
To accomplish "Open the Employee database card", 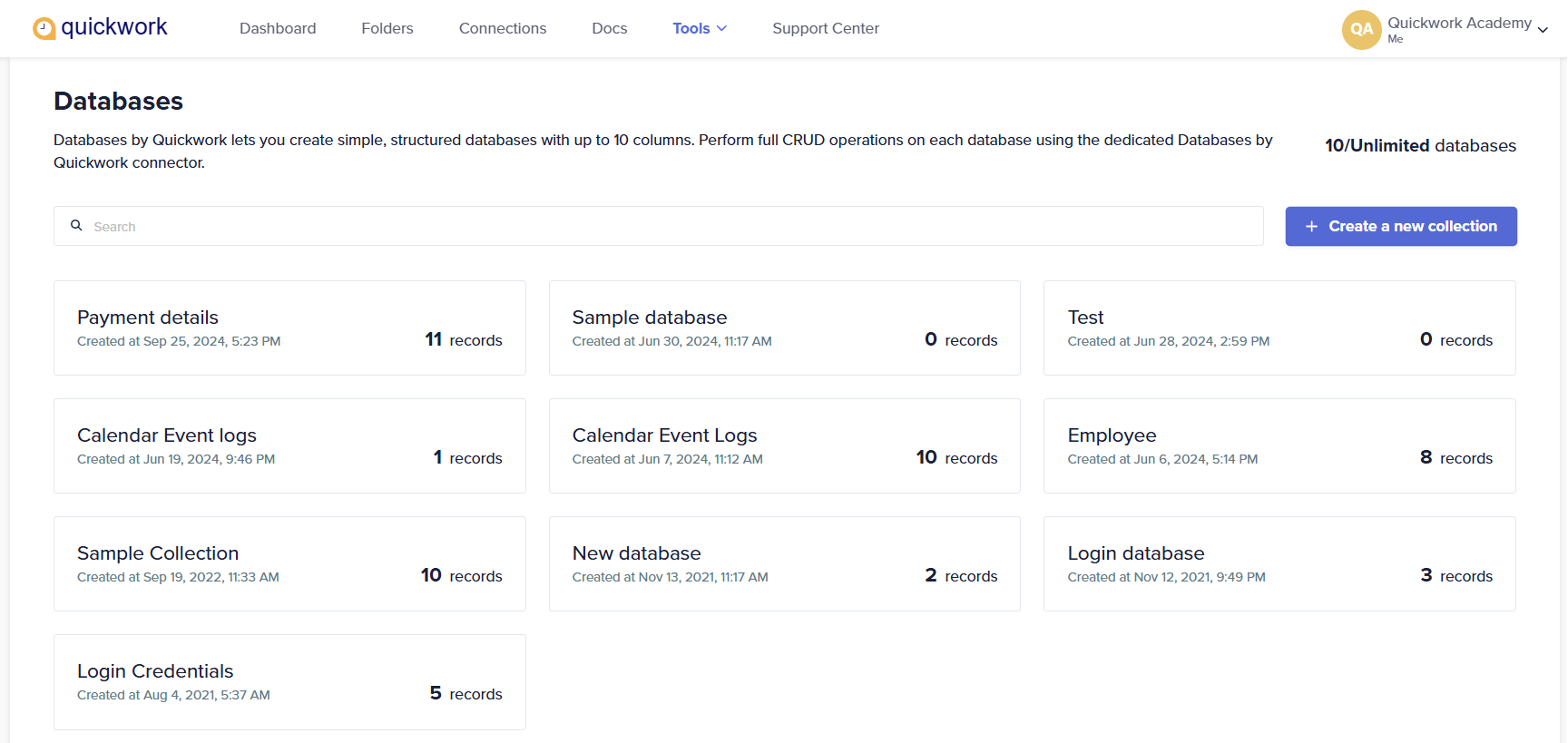I will click(x=1279, y=445).
